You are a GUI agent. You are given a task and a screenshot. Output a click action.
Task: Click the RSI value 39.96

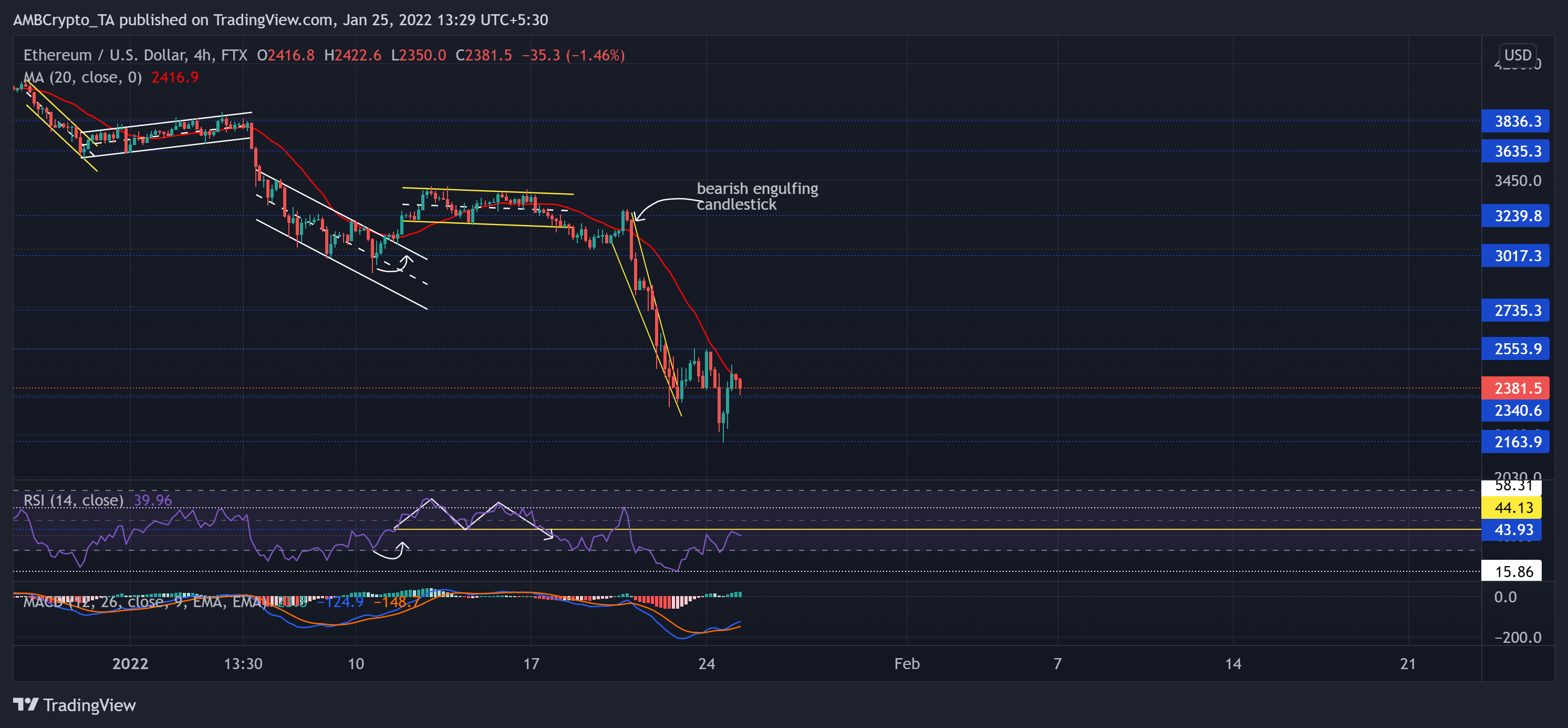[x=153, y=501]
